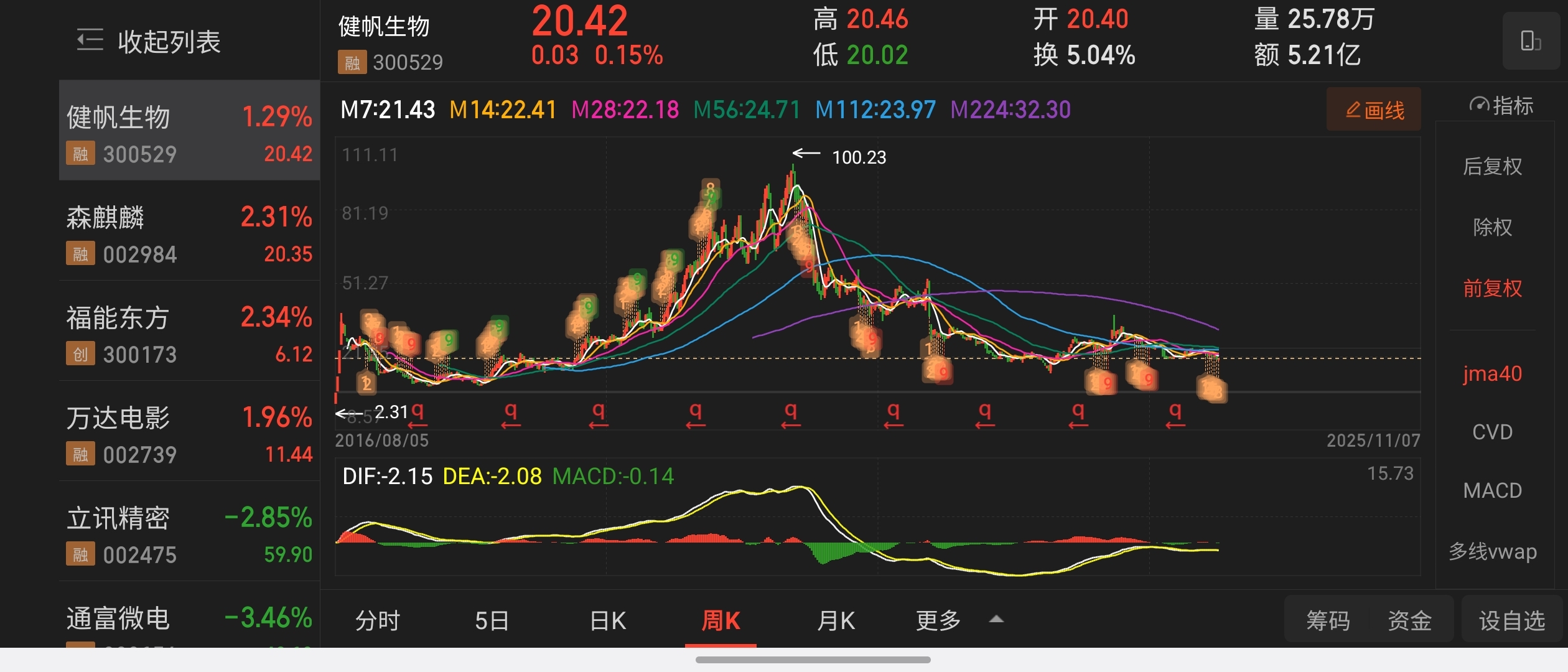Click the 融 margin badge beside 300529 header
This screenshot has height=672, width=1568.
click(352, 62)
